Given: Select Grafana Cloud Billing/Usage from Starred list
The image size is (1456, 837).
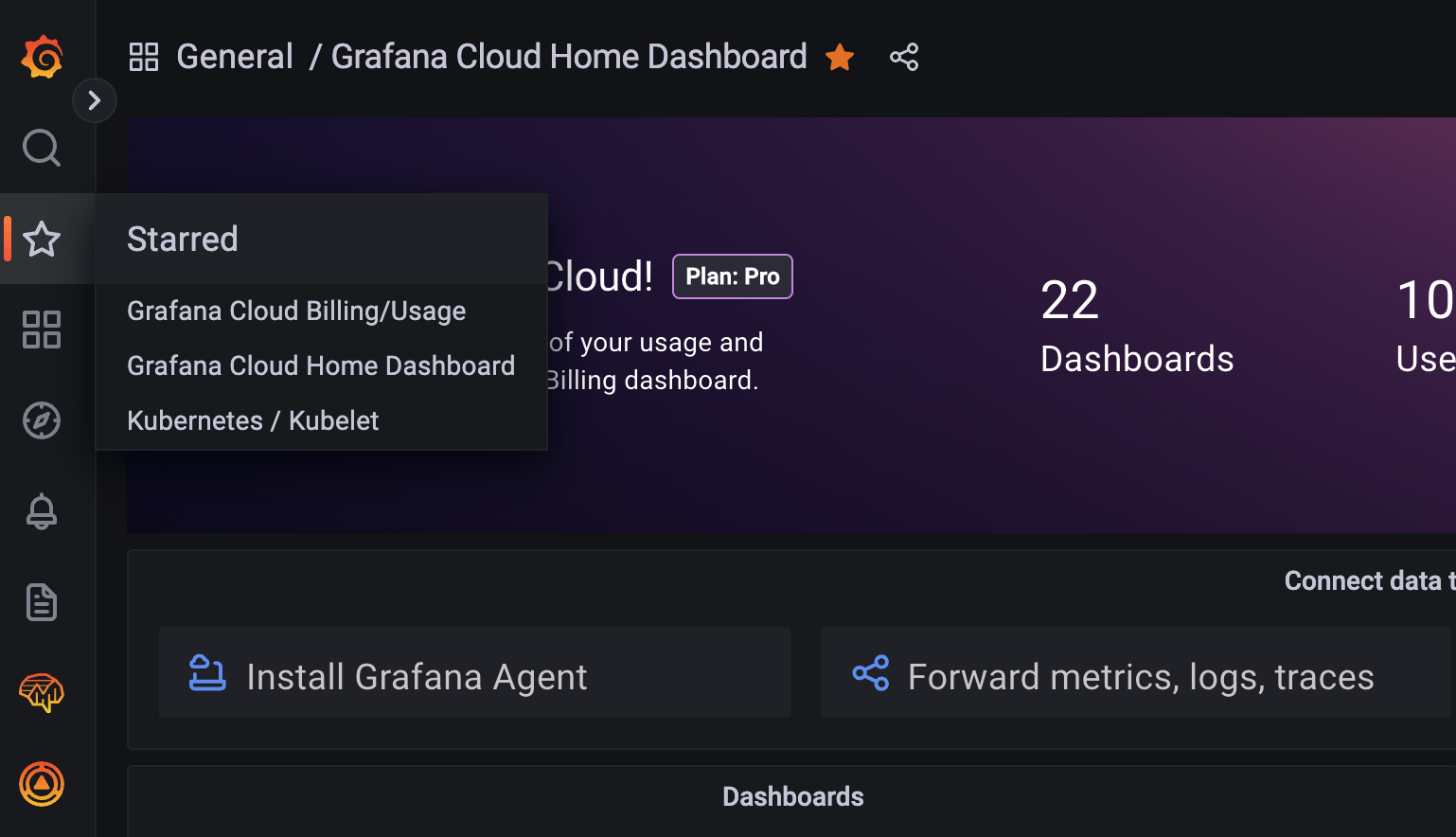Looking at the screenshot, I should tap(296, 311).
